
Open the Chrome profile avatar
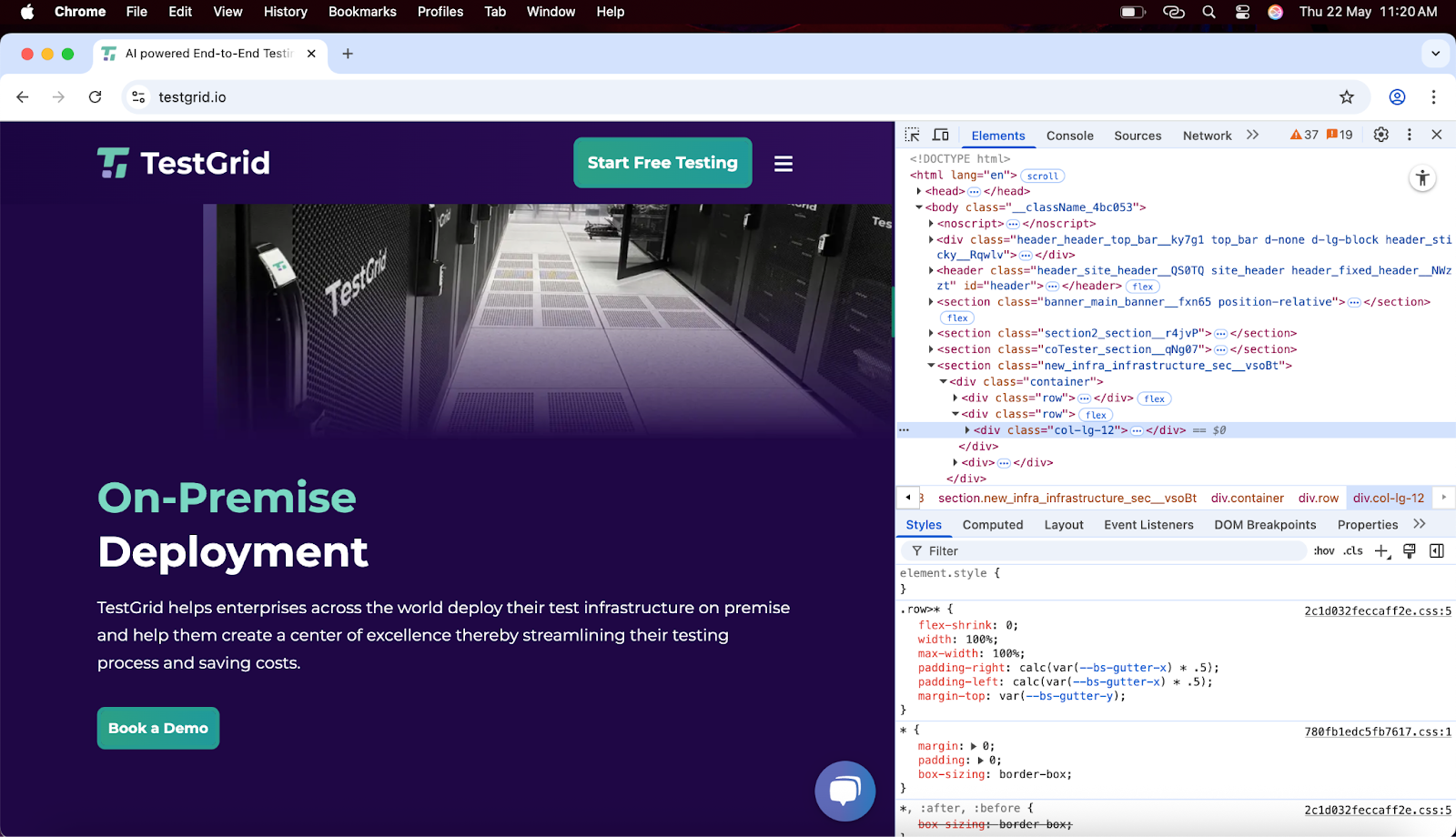pyautogui.click(x=1397, y=96)
